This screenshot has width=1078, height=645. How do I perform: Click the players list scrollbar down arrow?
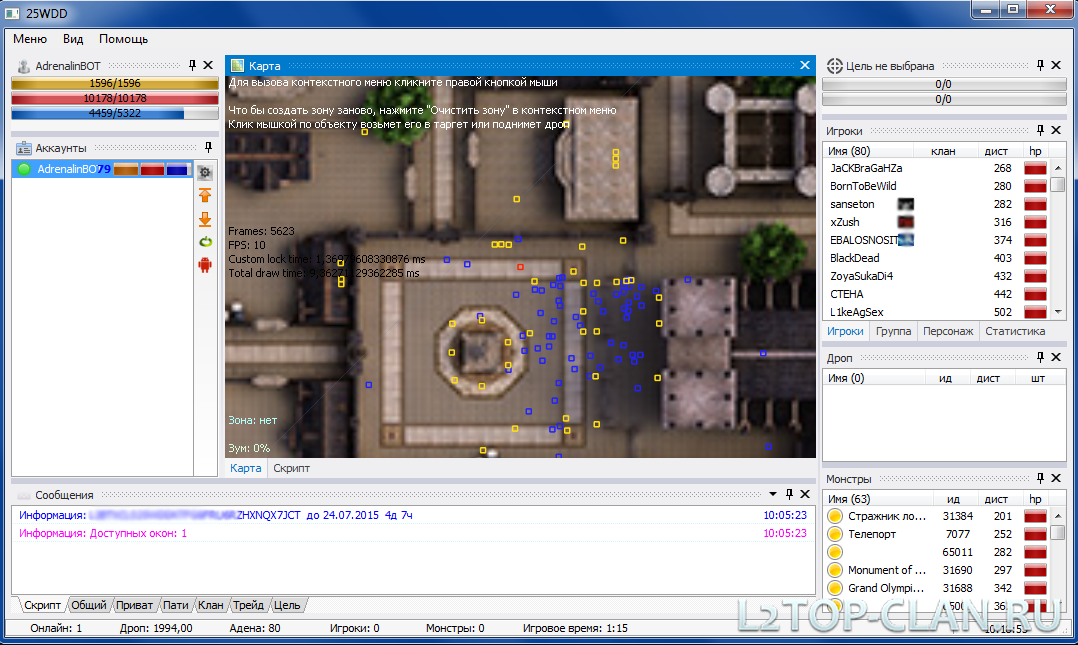1058,311
